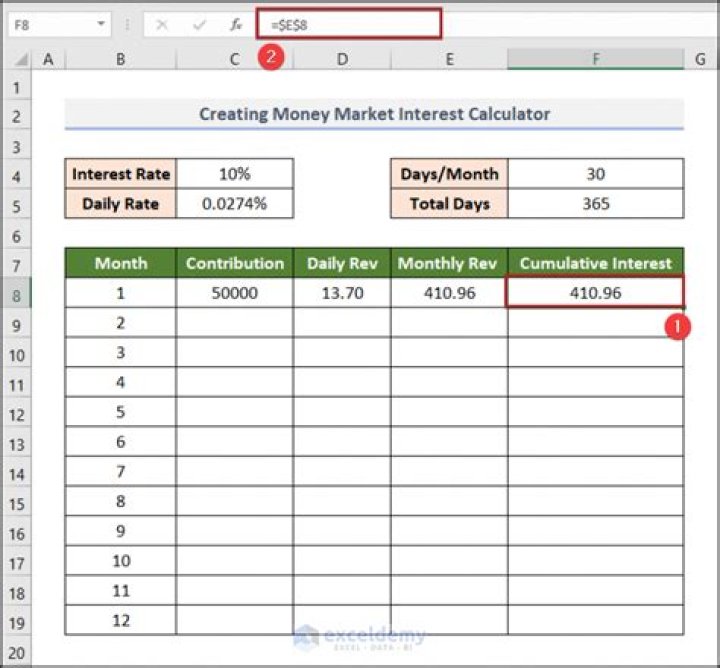Click the Select All corner triangle
720x668 pixels.
coord(17,60)
